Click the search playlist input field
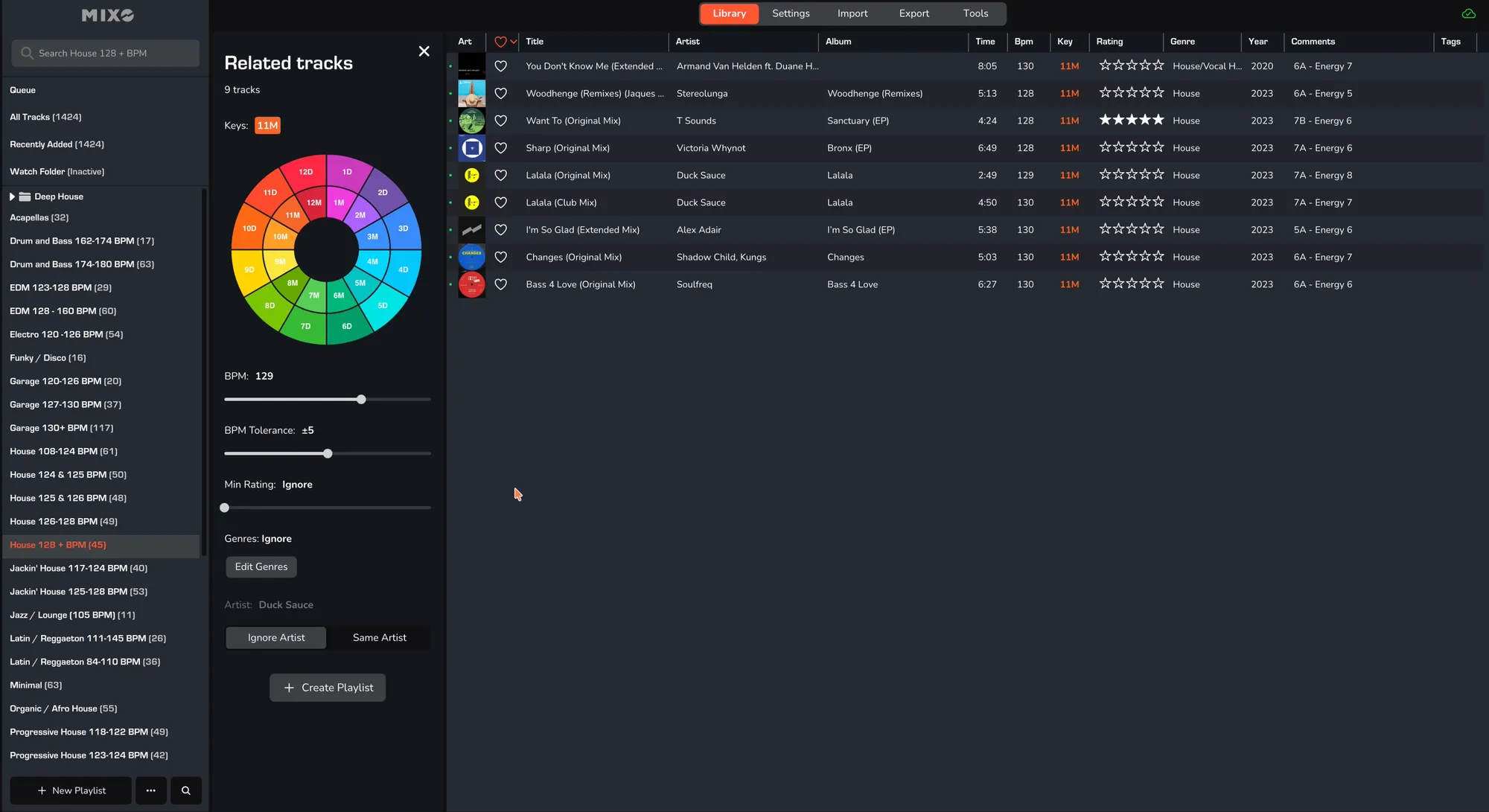Viewport: 1489px width, 812px height. point(106,54)
